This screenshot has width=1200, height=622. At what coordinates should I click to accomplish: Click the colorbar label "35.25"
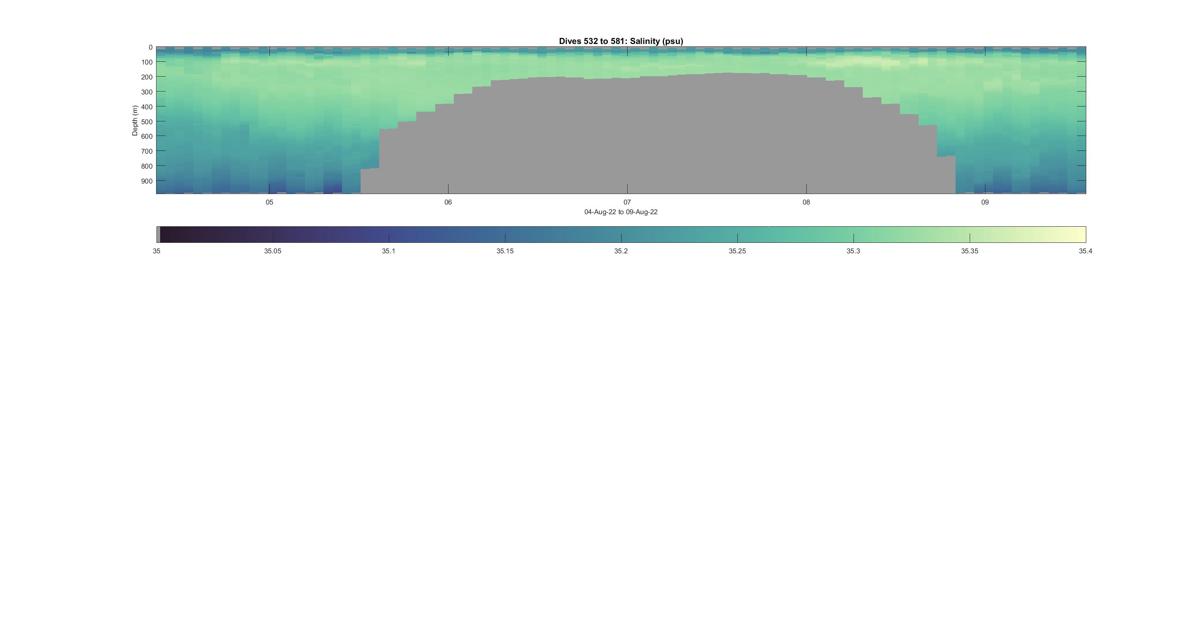coord(737,251)
